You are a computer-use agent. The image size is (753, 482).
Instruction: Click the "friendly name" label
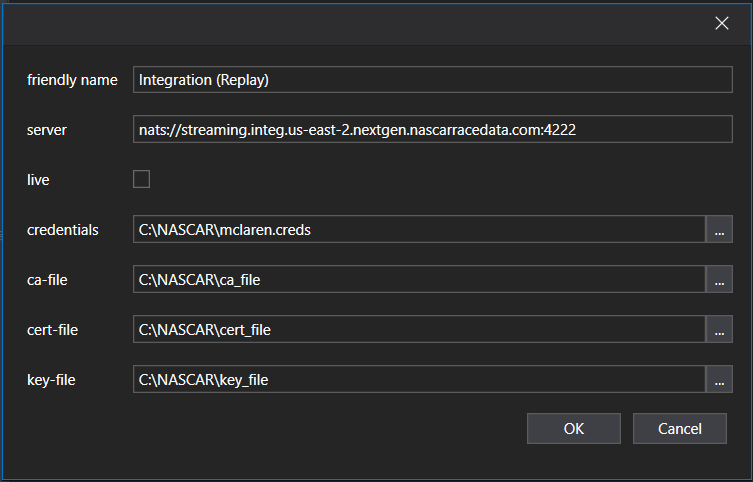click(72, 80)
